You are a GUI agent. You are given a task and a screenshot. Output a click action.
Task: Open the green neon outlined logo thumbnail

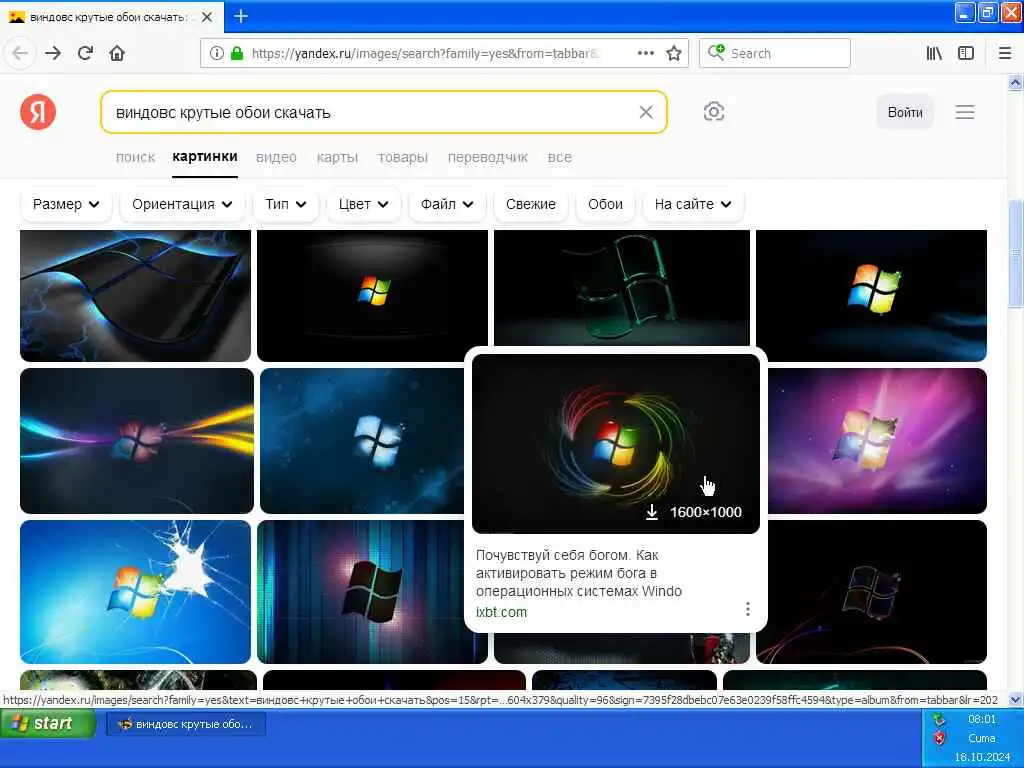(x=622, y=287)
